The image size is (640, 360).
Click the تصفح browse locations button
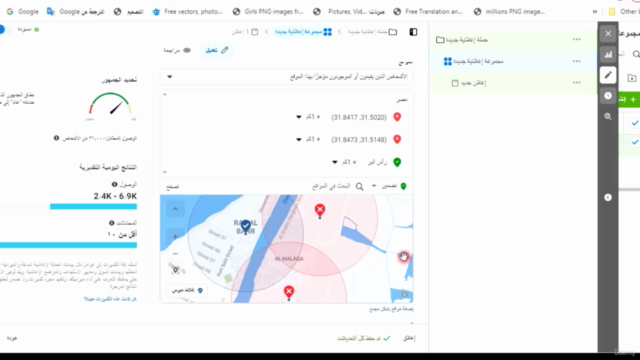173,187
